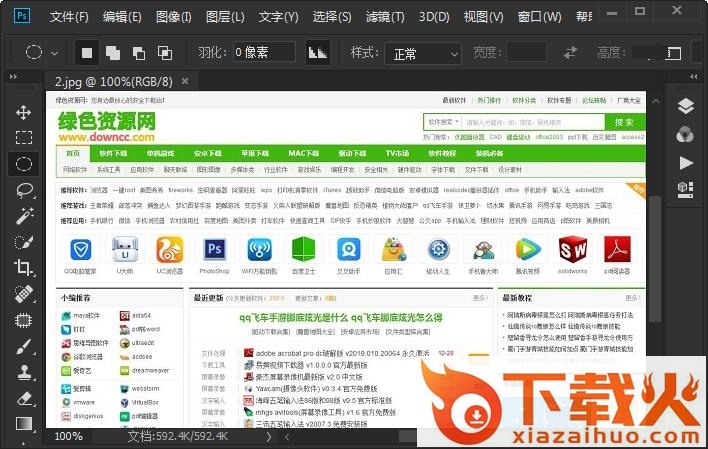The height and width of the screenshot is (449, 708).
Task: Open the 3D(D) menu
Action: click(x=434, y=17)
